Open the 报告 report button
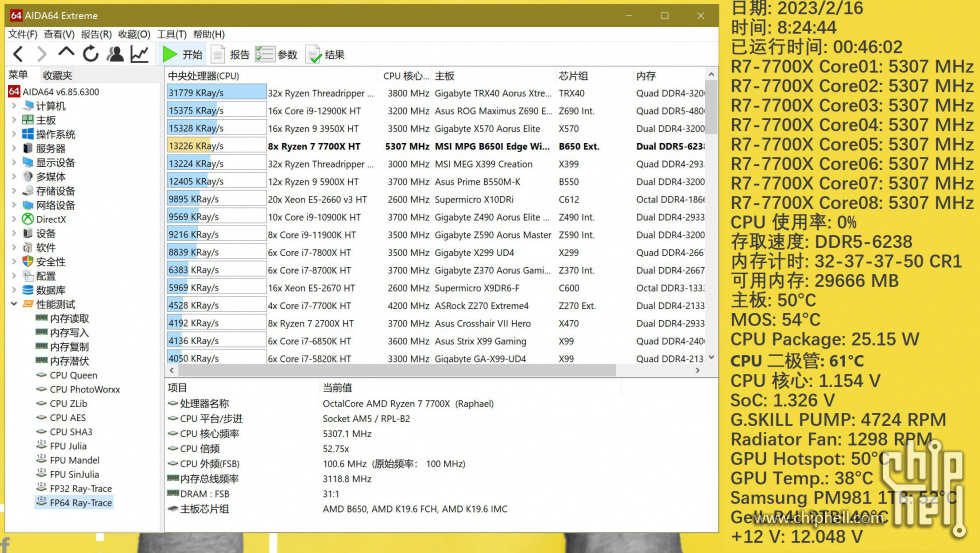The height and width of the screenshot is (553, 980). (231, 54)
